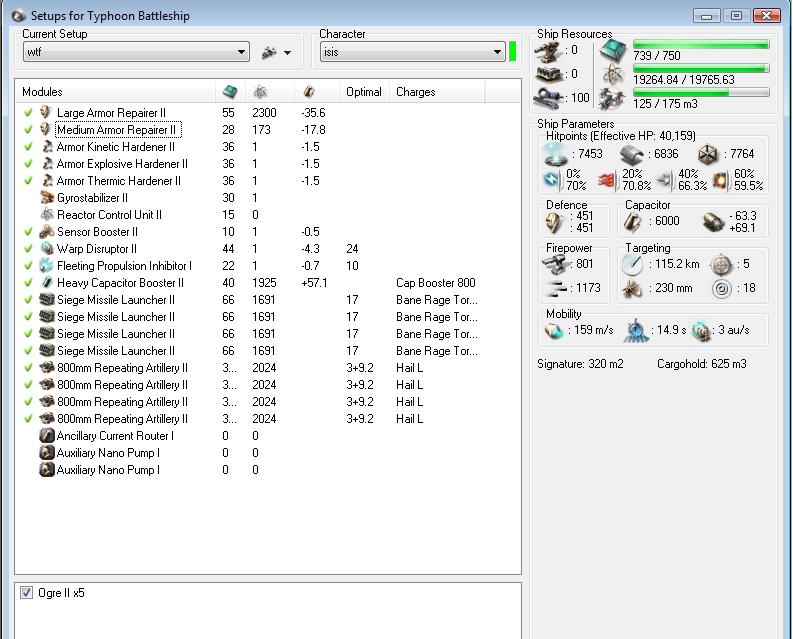
Task: Click the turret hardpoints icon in Ship Resources
Action: pyautogui.click(x=549, y=51)
